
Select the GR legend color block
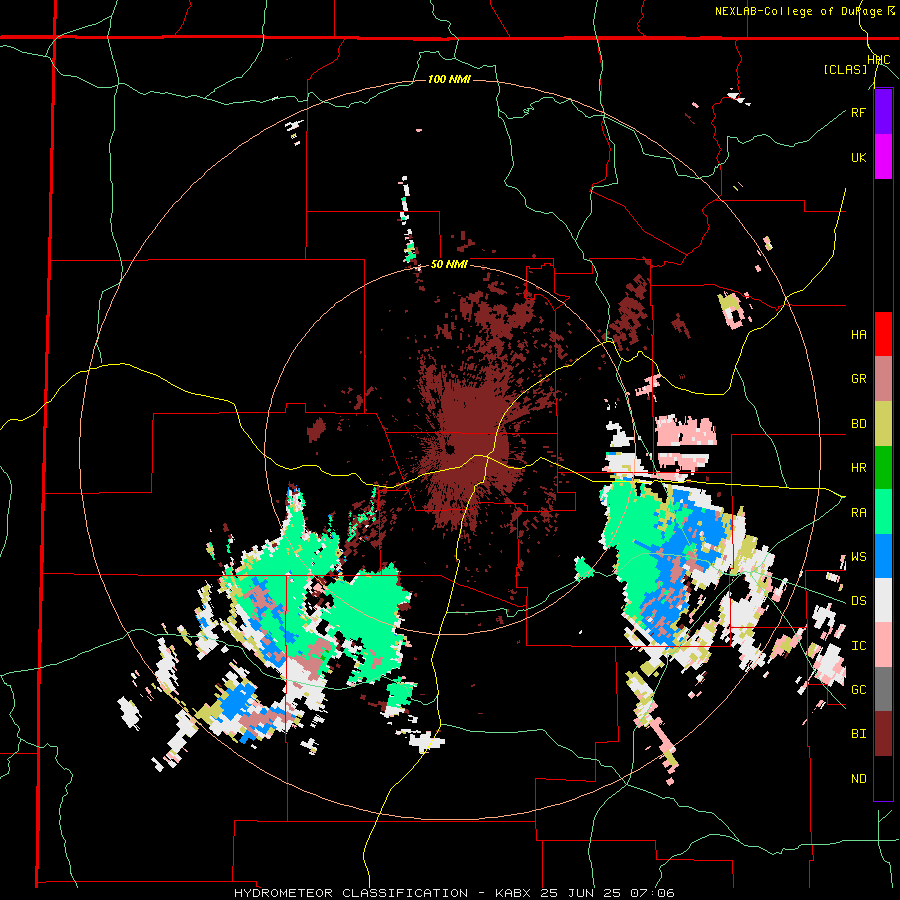(x=883, y=379)
